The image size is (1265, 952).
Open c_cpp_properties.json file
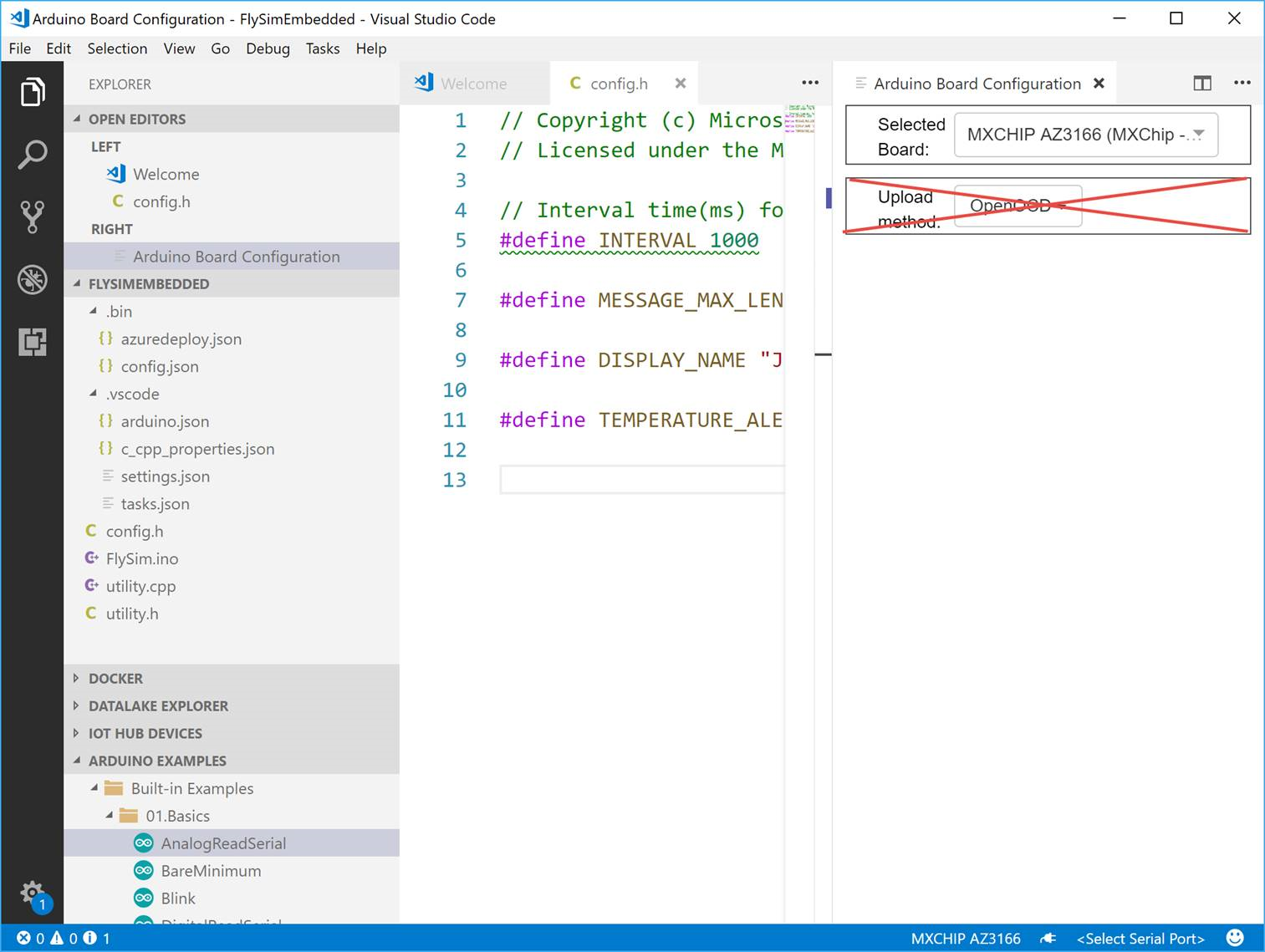[232, 449]
